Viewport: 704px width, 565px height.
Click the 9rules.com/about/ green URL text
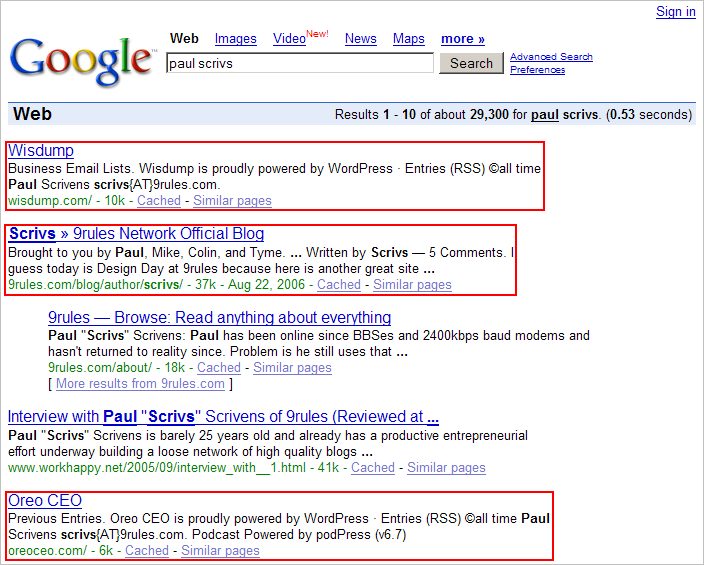(100, 367)
